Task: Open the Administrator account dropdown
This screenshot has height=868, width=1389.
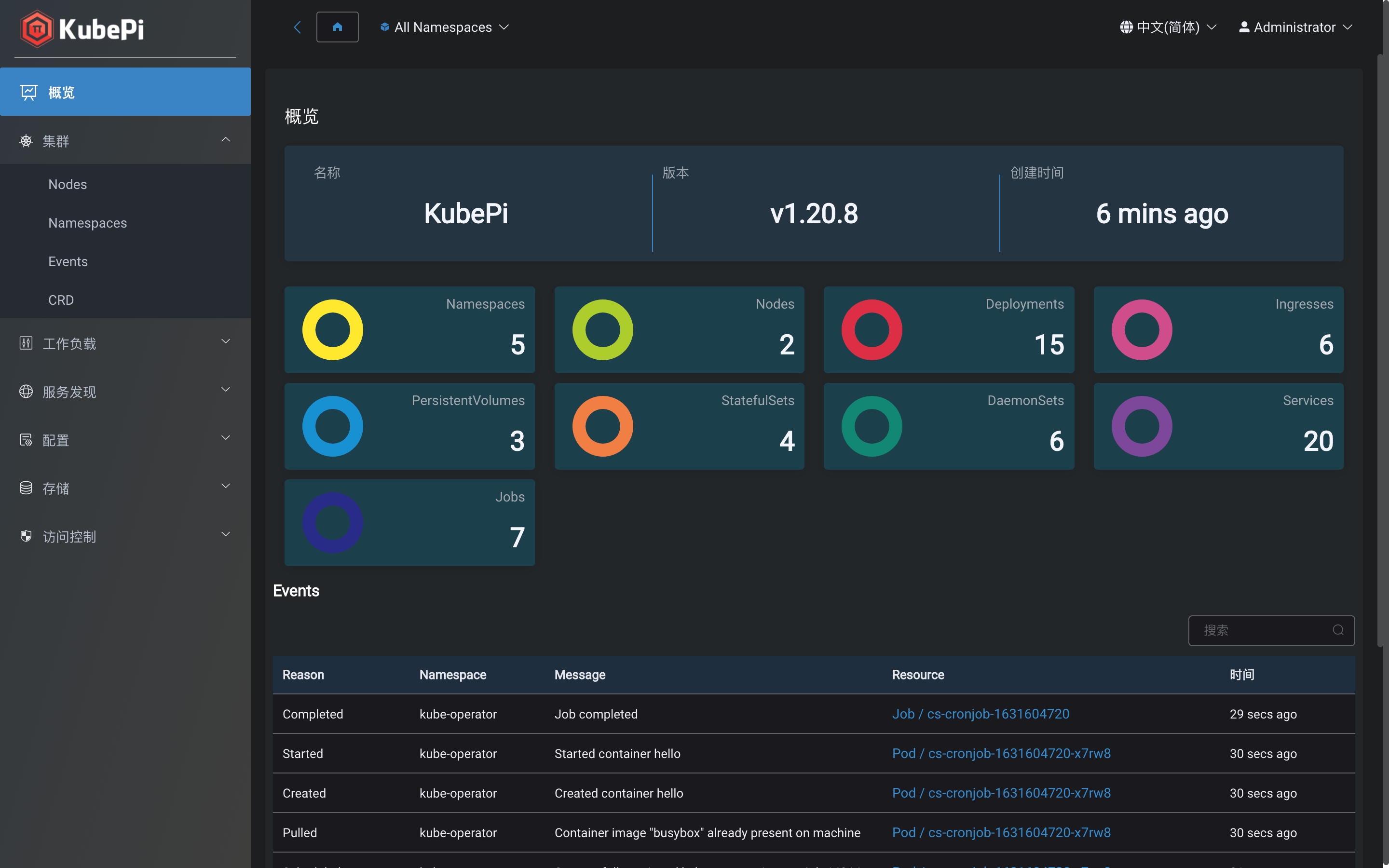Action: click(1296, 27)
